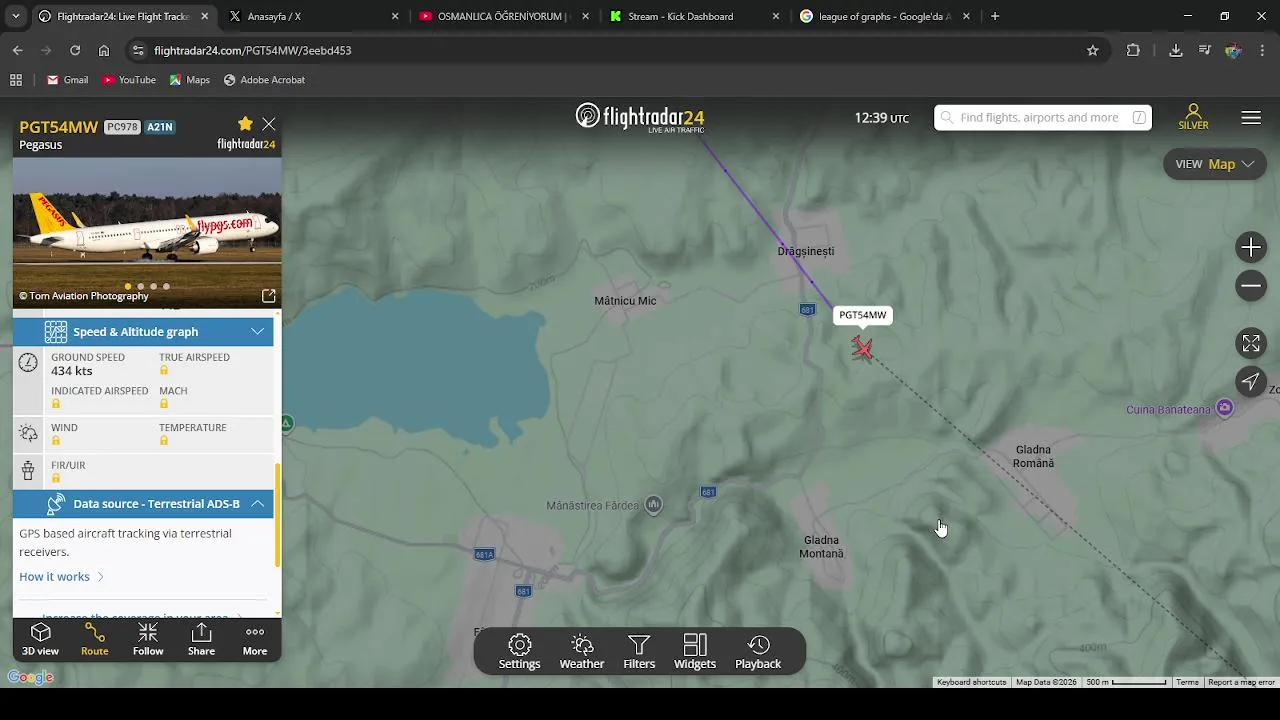Image resolution: width=1280 pixels, height=720 pixels.
Task: Go to browser home page
Action: pos(104,50)
